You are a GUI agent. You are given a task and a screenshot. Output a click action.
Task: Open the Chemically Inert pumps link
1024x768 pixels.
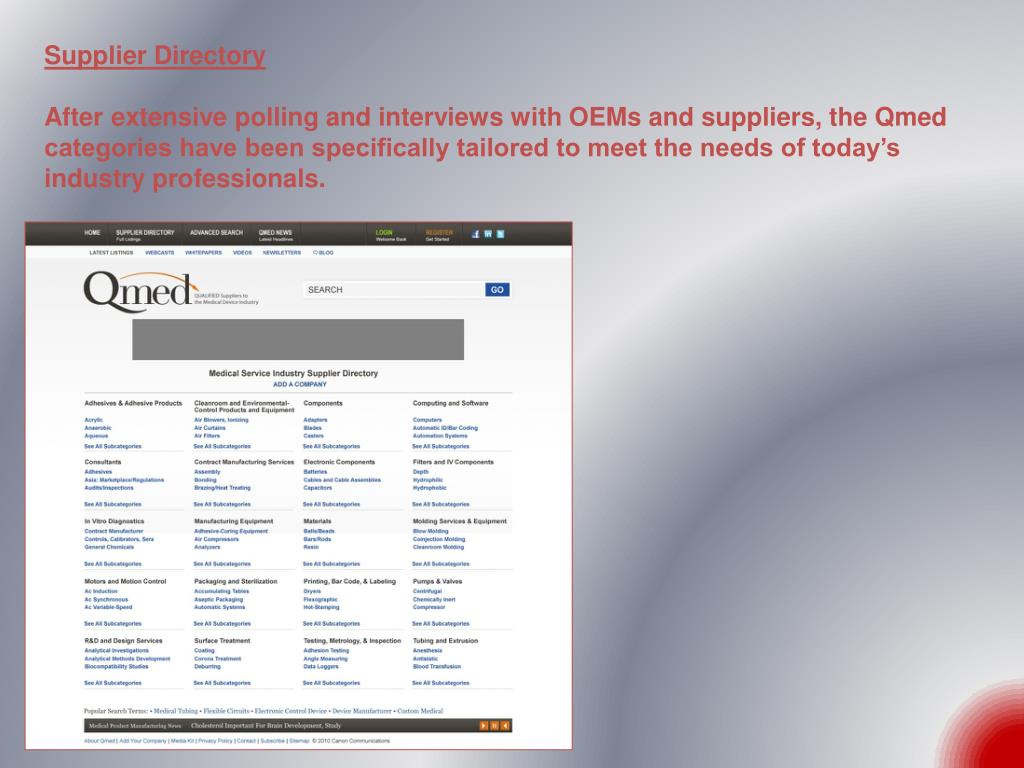pos(434,600)
